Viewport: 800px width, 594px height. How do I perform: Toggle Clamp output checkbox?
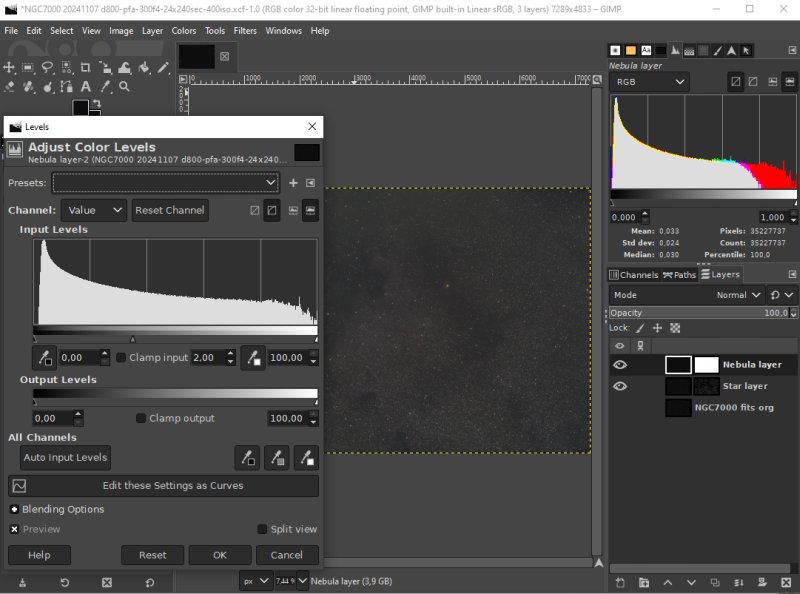pyautogui.click(x=141, y=418)
